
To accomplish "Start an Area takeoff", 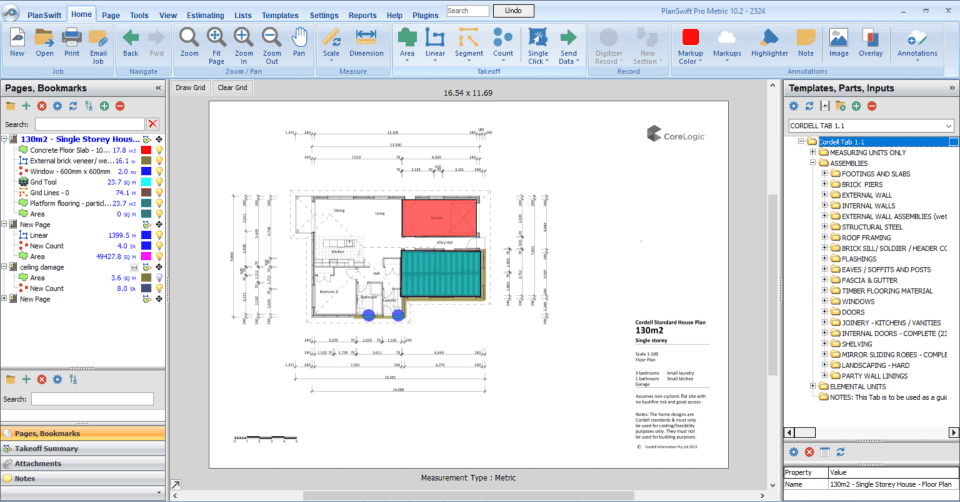I will [407, 44].
